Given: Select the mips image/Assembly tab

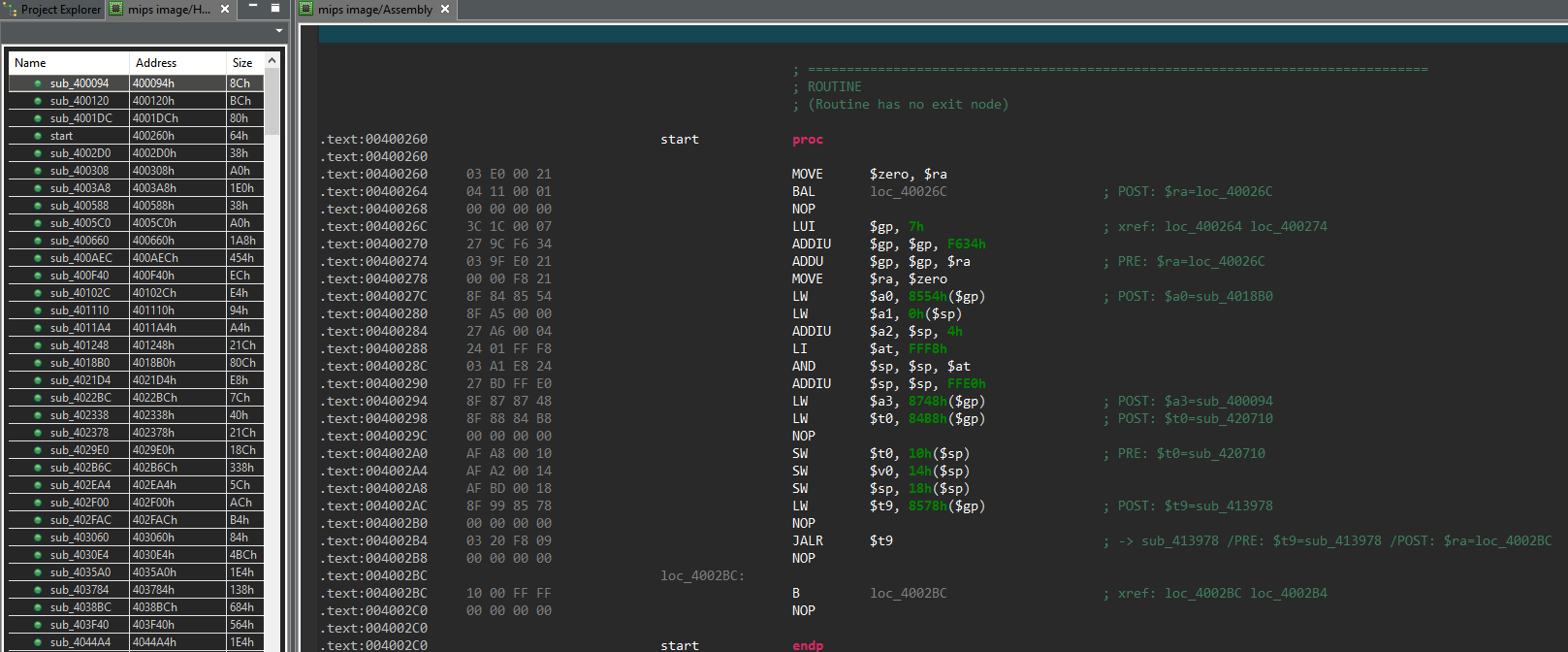Looking at the screenshot, I should pos(375,9).
